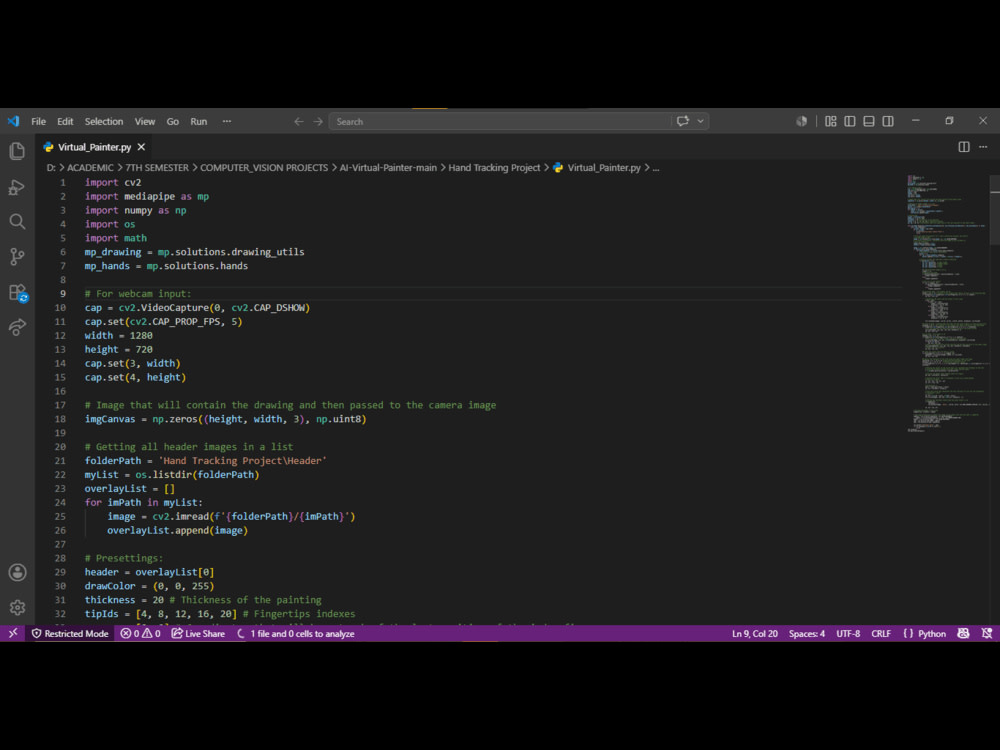
Task: Toggle the primary side bar
Action: [849, 121]
